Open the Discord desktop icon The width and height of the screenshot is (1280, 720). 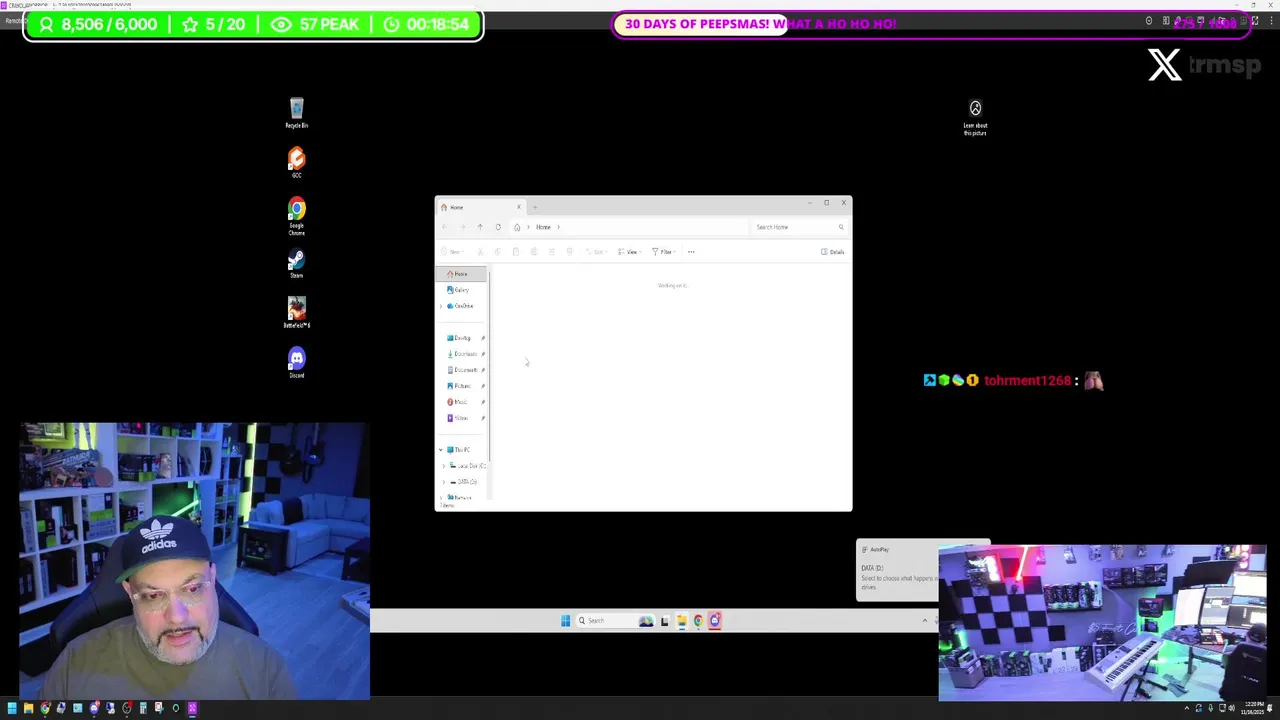coord(296,363)
